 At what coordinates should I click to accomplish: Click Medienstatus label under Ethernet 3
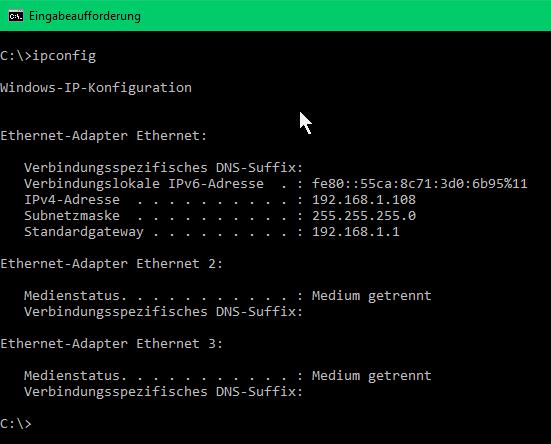[75, 376]
